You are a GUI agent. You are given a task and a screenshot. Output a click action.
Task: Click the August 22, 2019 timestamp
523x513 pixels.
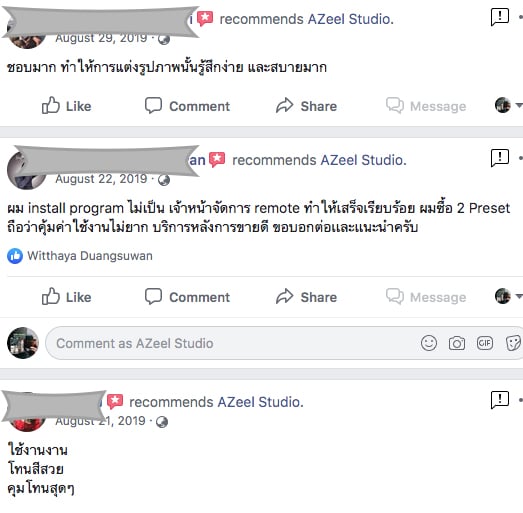tap(101, 179)
